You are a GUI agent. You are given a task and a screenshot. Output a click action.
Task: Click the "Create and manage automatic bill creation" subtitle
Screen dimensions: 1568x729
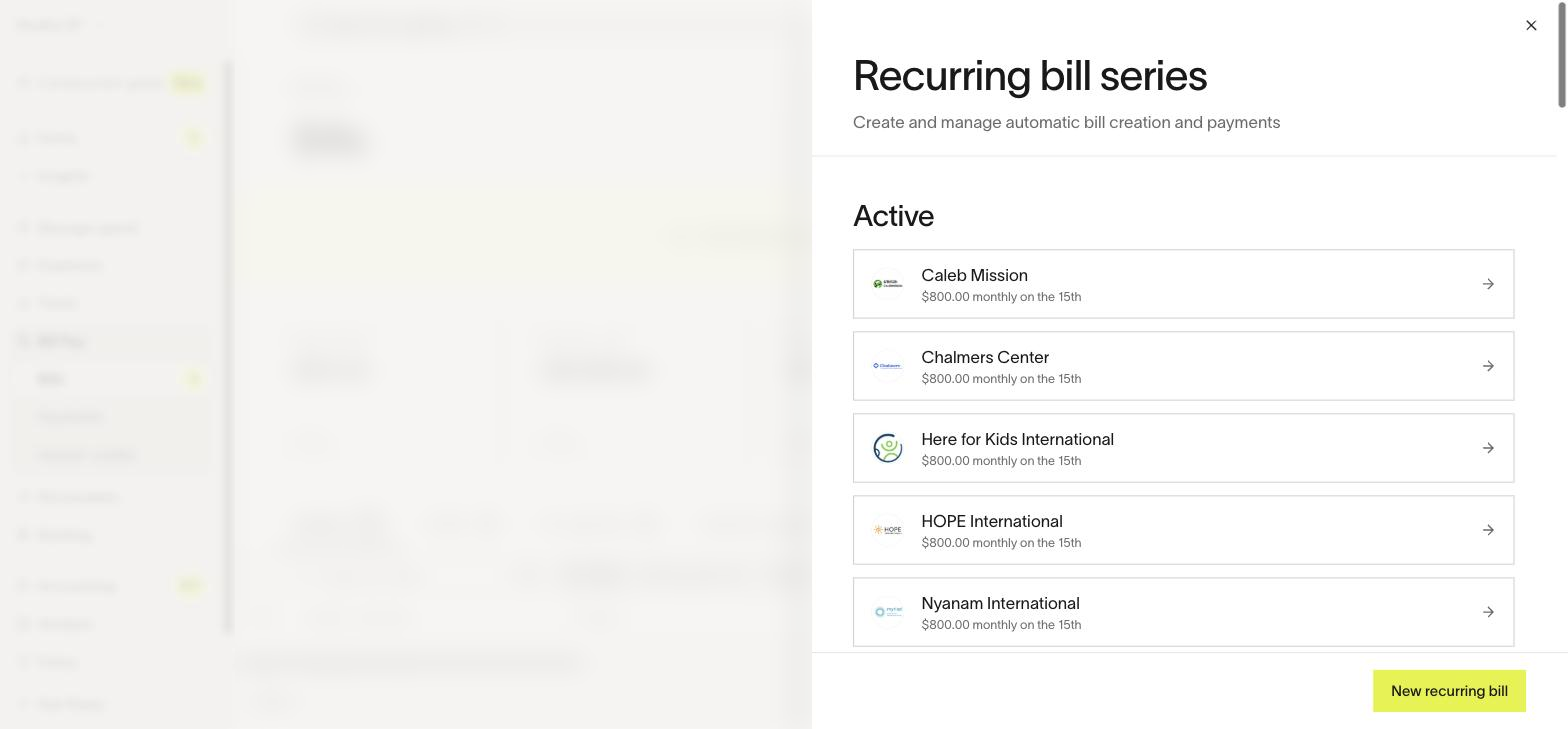click(1066, 122)
